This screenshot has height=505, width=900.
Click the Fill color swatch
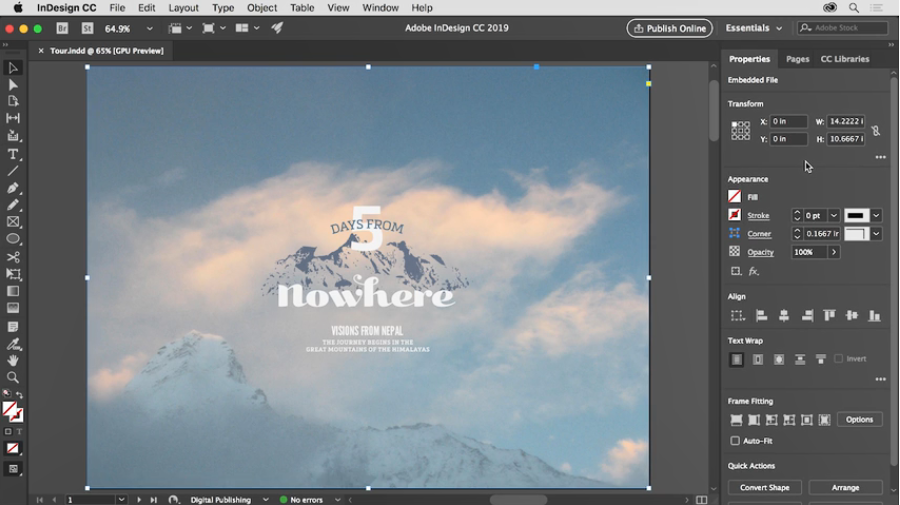click(x=735, y=197)
